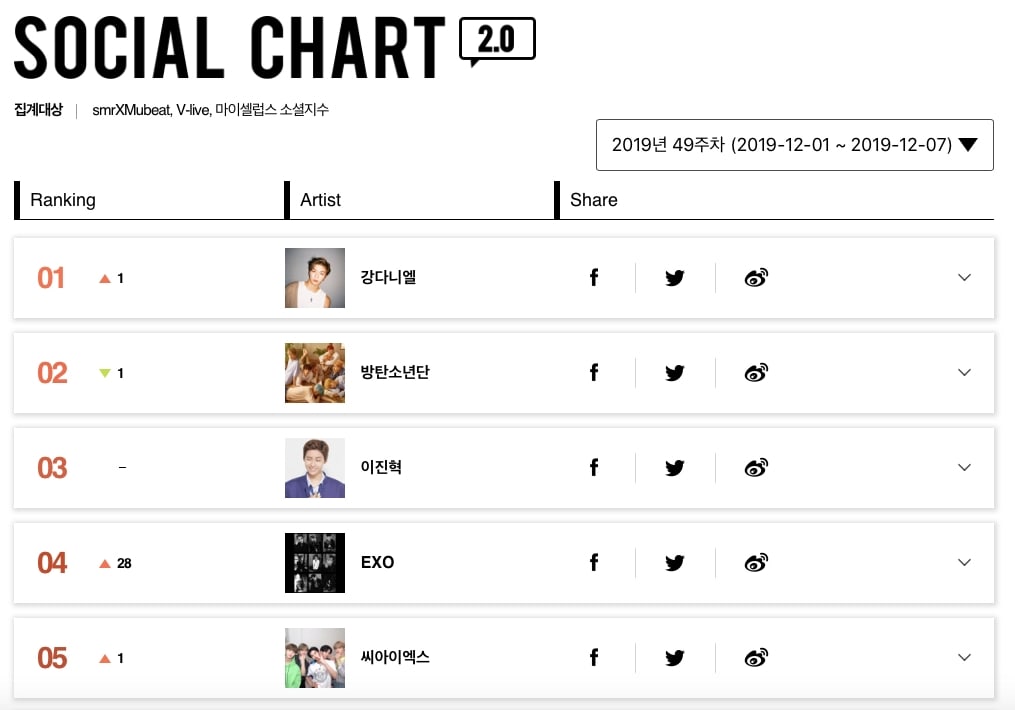This screenshot has height=710, width=1015.
Task: Open the 이진혁 artist name link
Action: [381, 468]
